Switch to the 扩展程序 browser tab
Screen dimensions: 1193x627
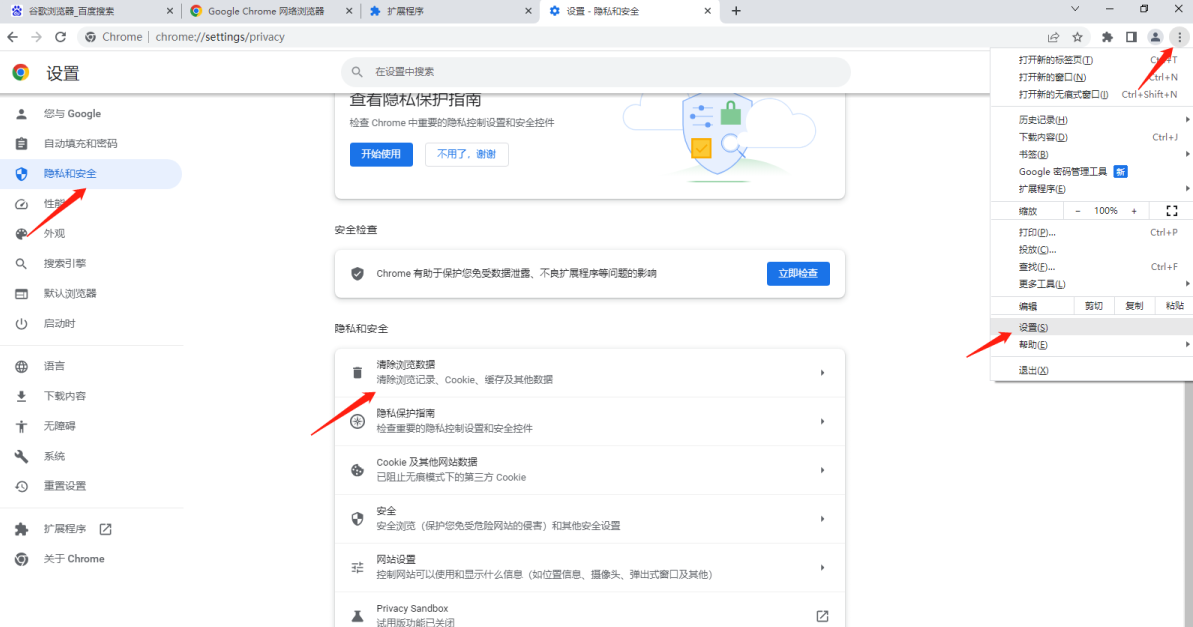[449, 11]
